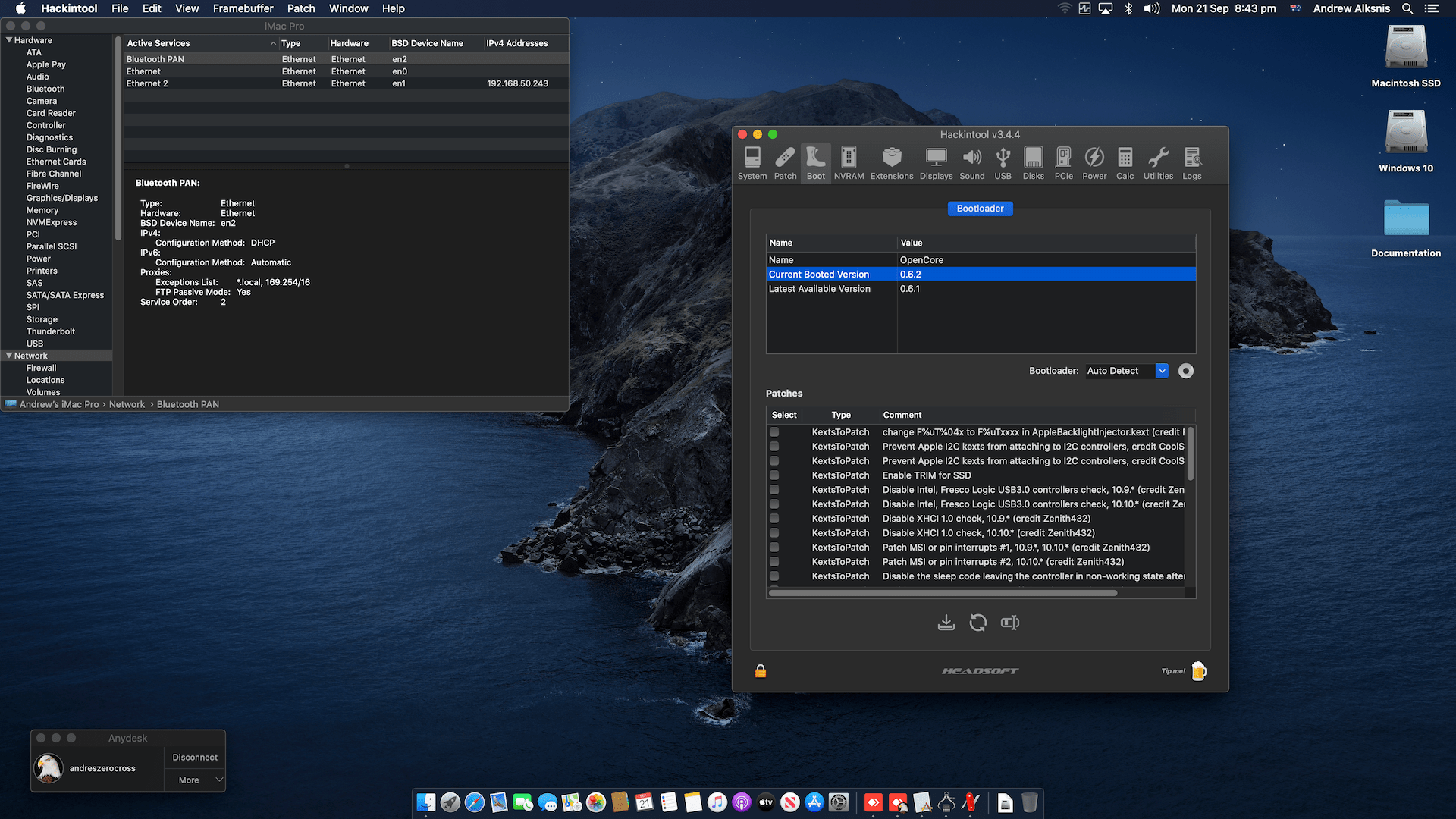Open the System section in Hackintool toolbar
This screenshot has width=1456, height=819.
(x=752, y=163)
